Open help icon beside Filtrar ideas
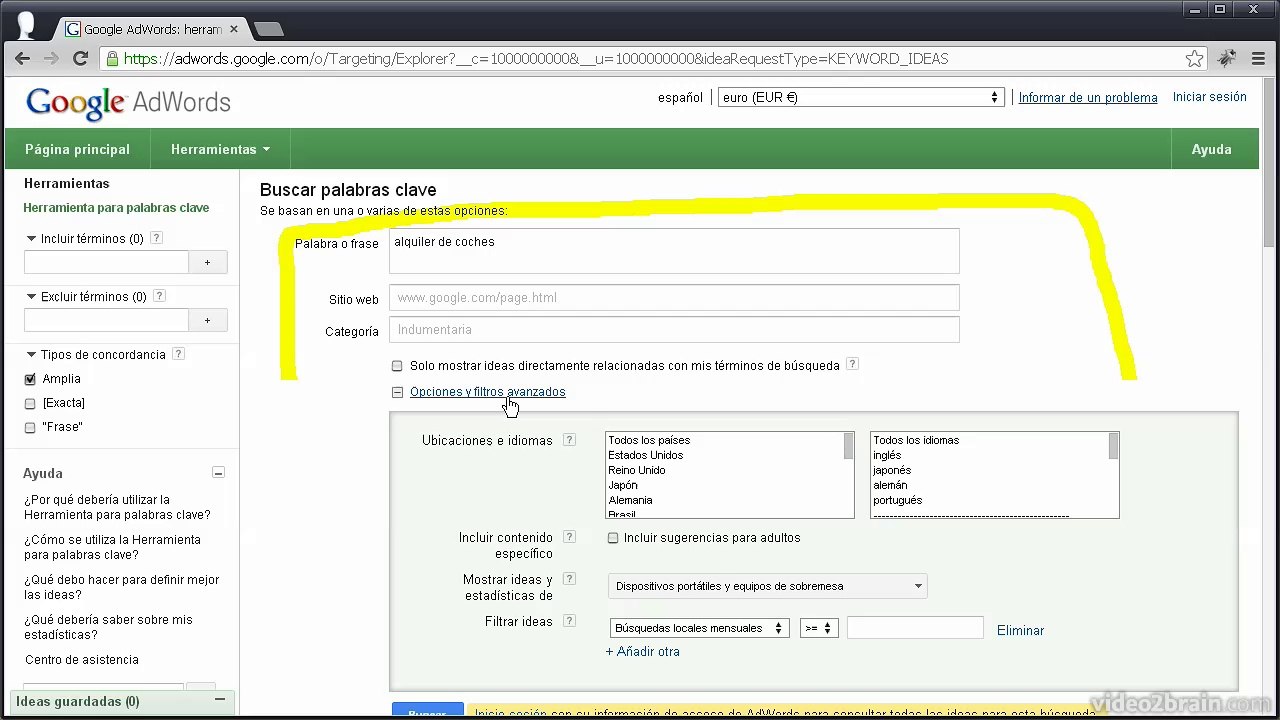Image resolution: width=1280 pixels, height=720 pixels. pos(569,621)
